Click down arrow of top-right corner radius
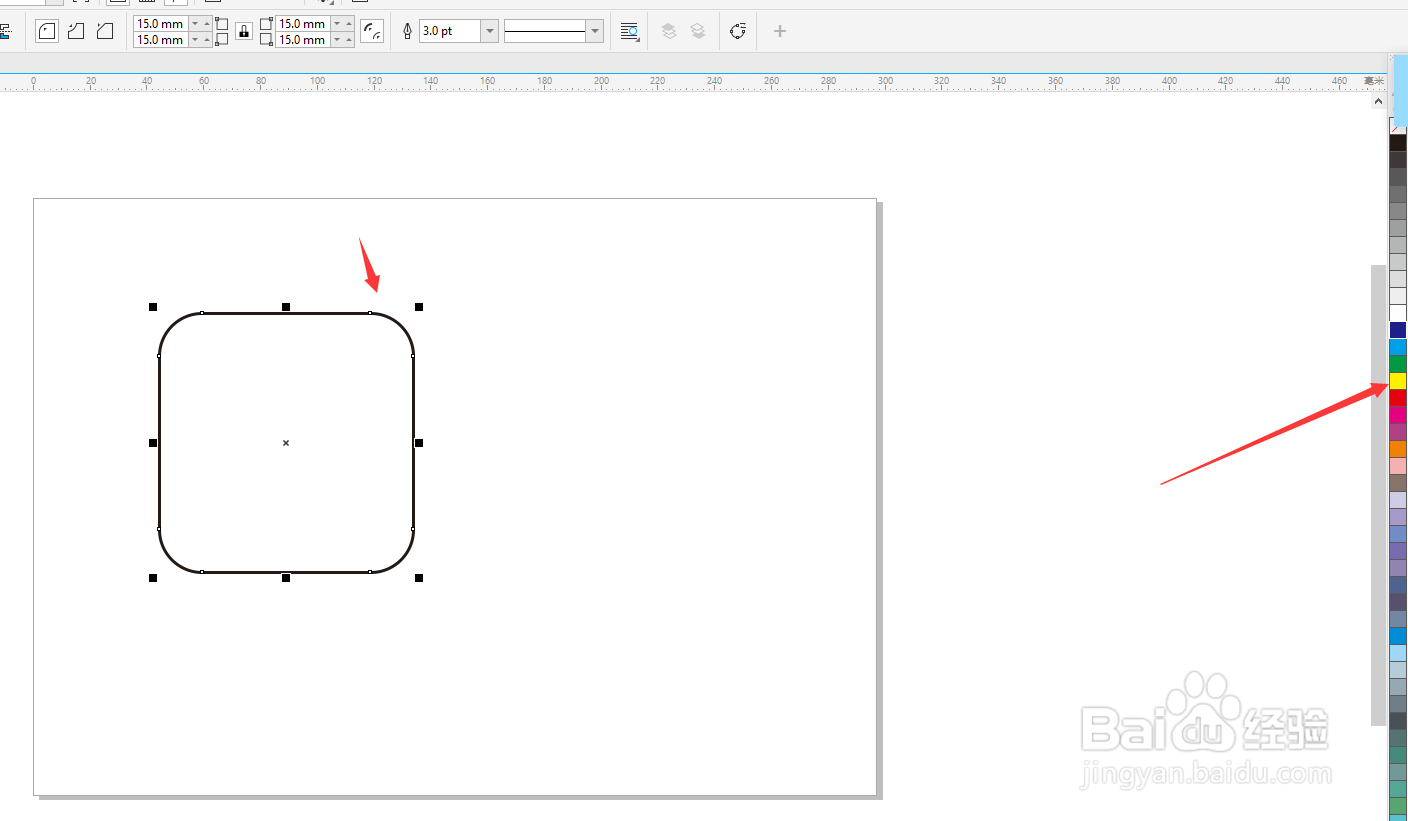The image size is (1408, 821). pos(337,23)
